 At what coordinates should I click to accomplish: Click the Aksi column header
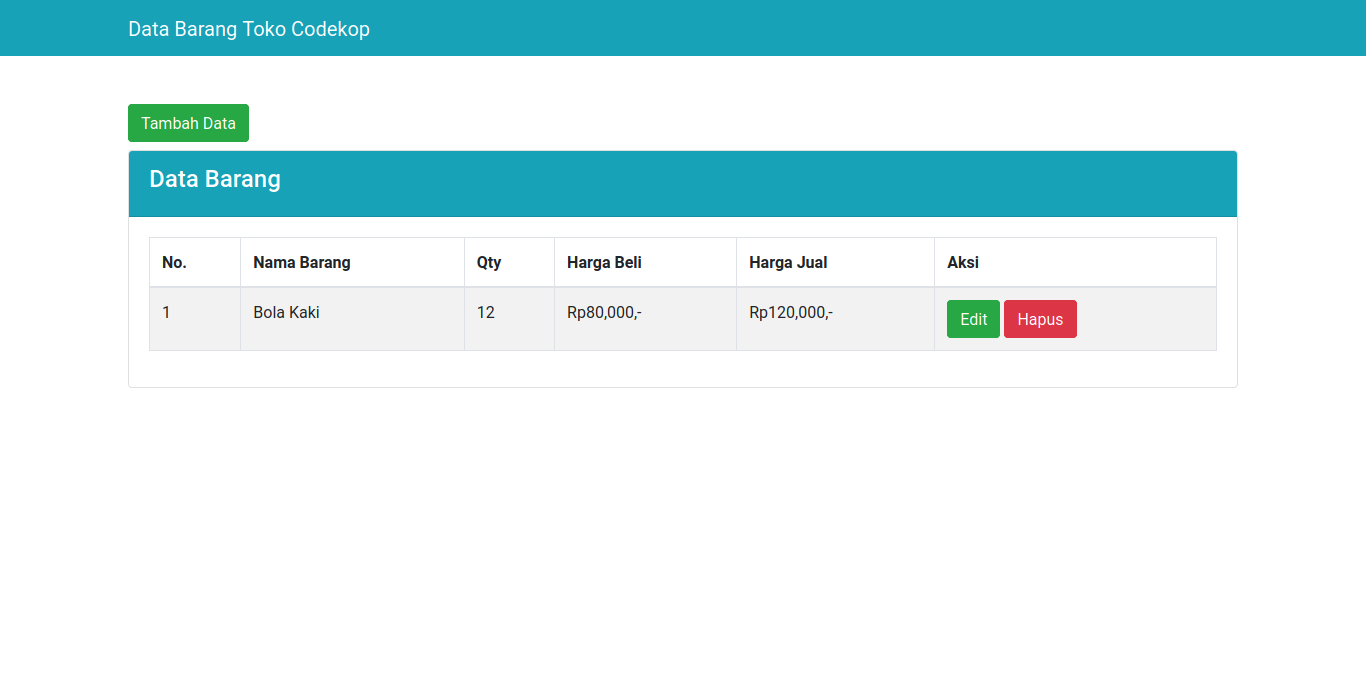(x=963, y=262)
